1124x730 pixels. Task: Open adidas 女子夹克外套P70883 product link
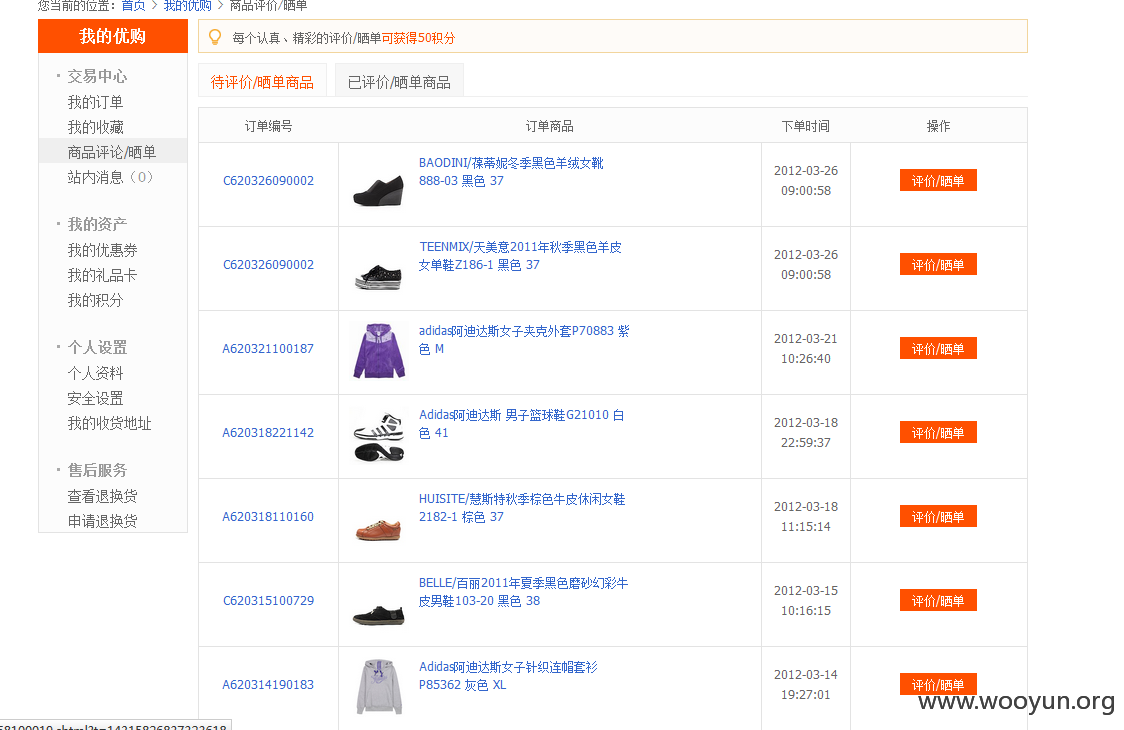point(524,340)
